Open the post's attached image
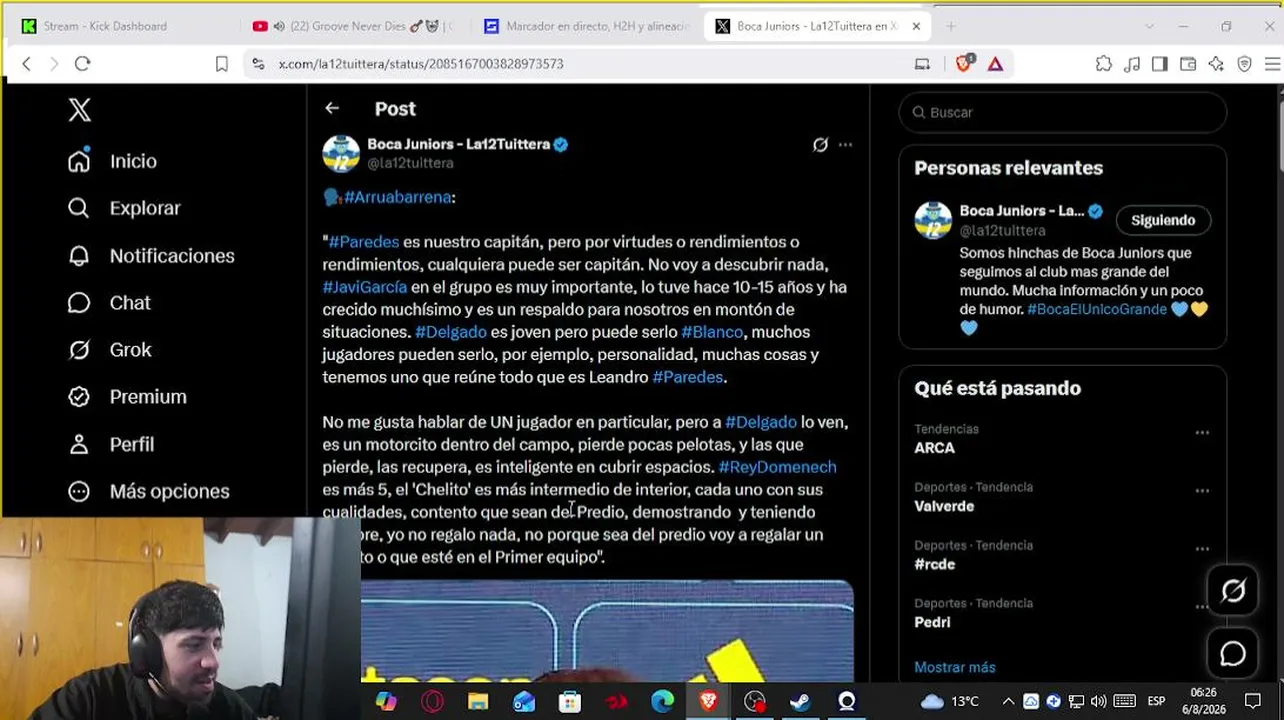 click(x=607, y=631)
